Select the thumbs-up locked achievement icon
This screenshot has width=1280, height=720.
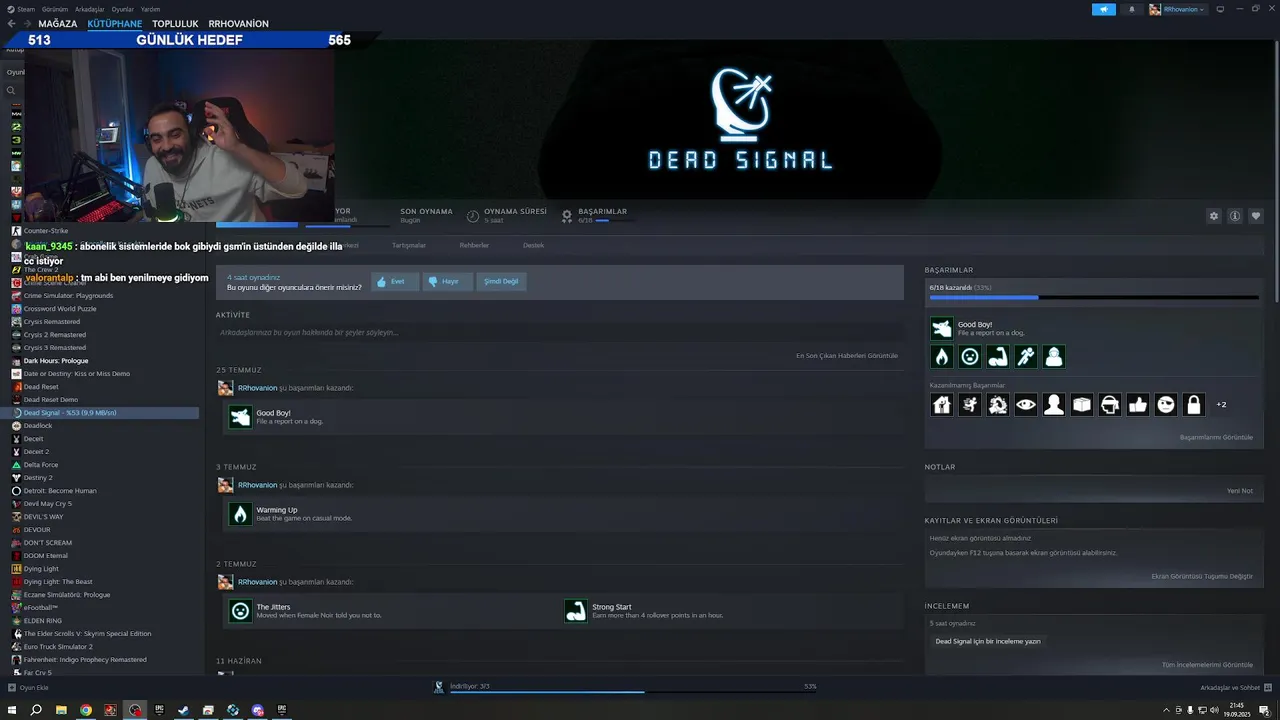tap(1137, 404)
